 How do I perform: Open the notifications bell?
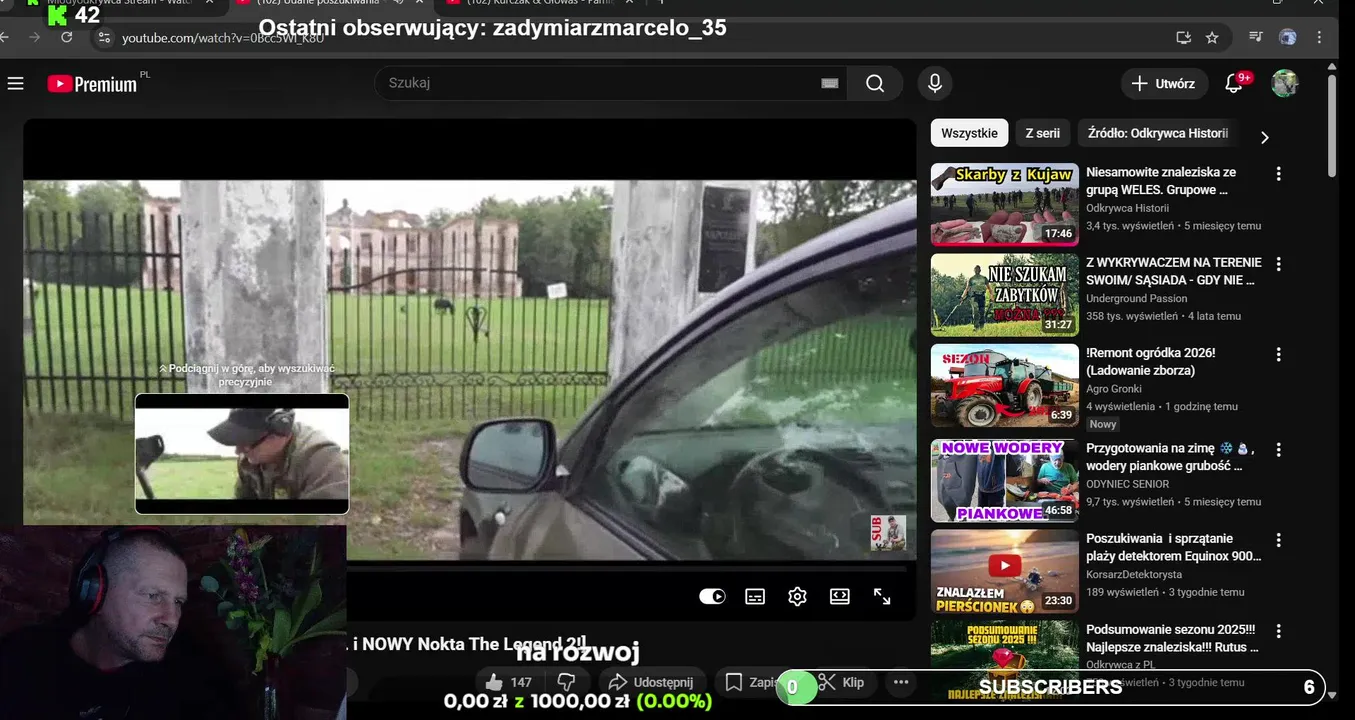[x=1234, y=84]
